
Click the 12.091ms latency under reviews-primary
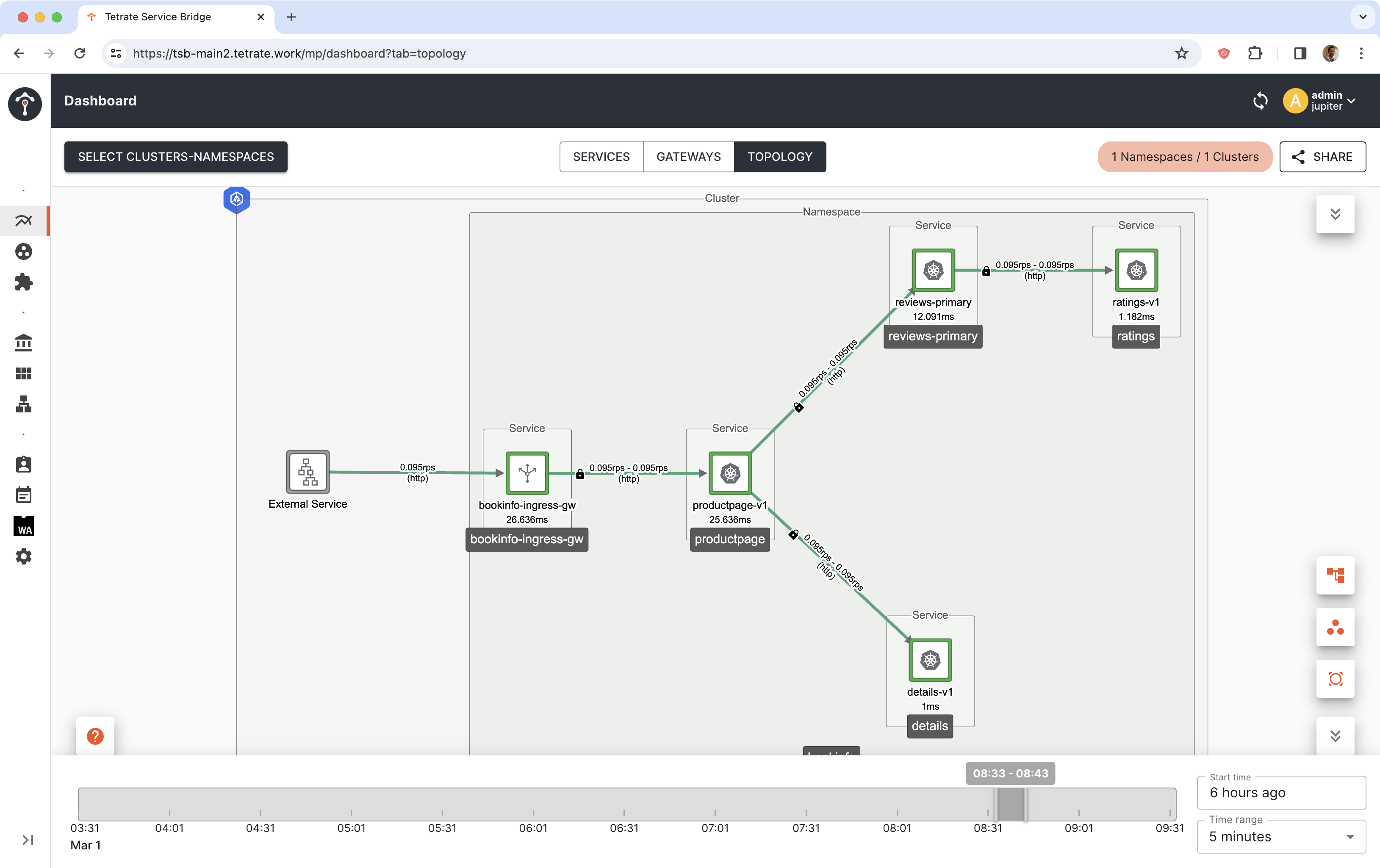[x=933, y=316]
